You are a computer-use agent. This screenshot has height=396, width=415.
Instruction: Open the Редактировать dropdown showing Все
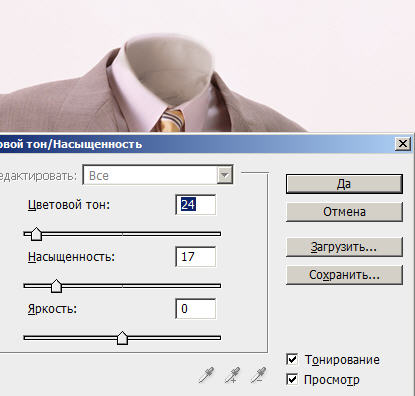[x=158, y=175]
